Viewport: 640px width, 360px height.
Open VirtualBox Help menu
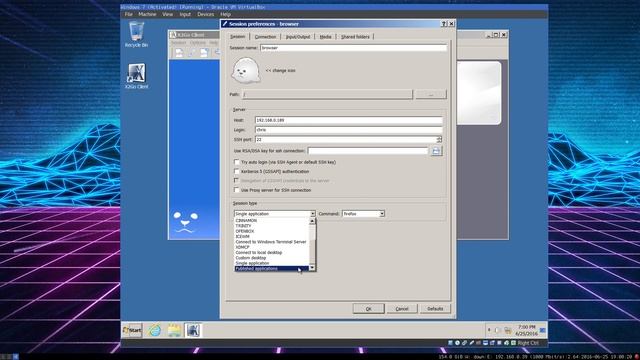point(226,14)
